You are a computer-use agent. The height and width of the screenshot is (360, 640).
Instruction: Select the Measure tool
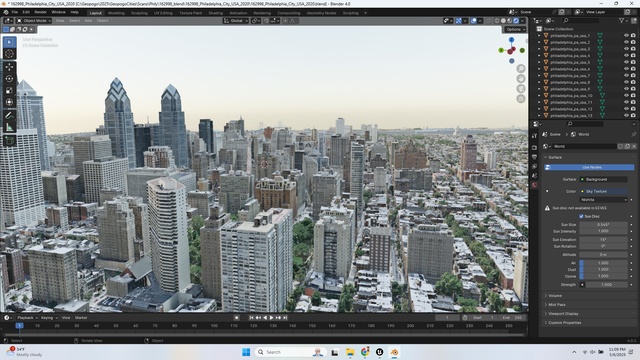(x=9, y=128)
